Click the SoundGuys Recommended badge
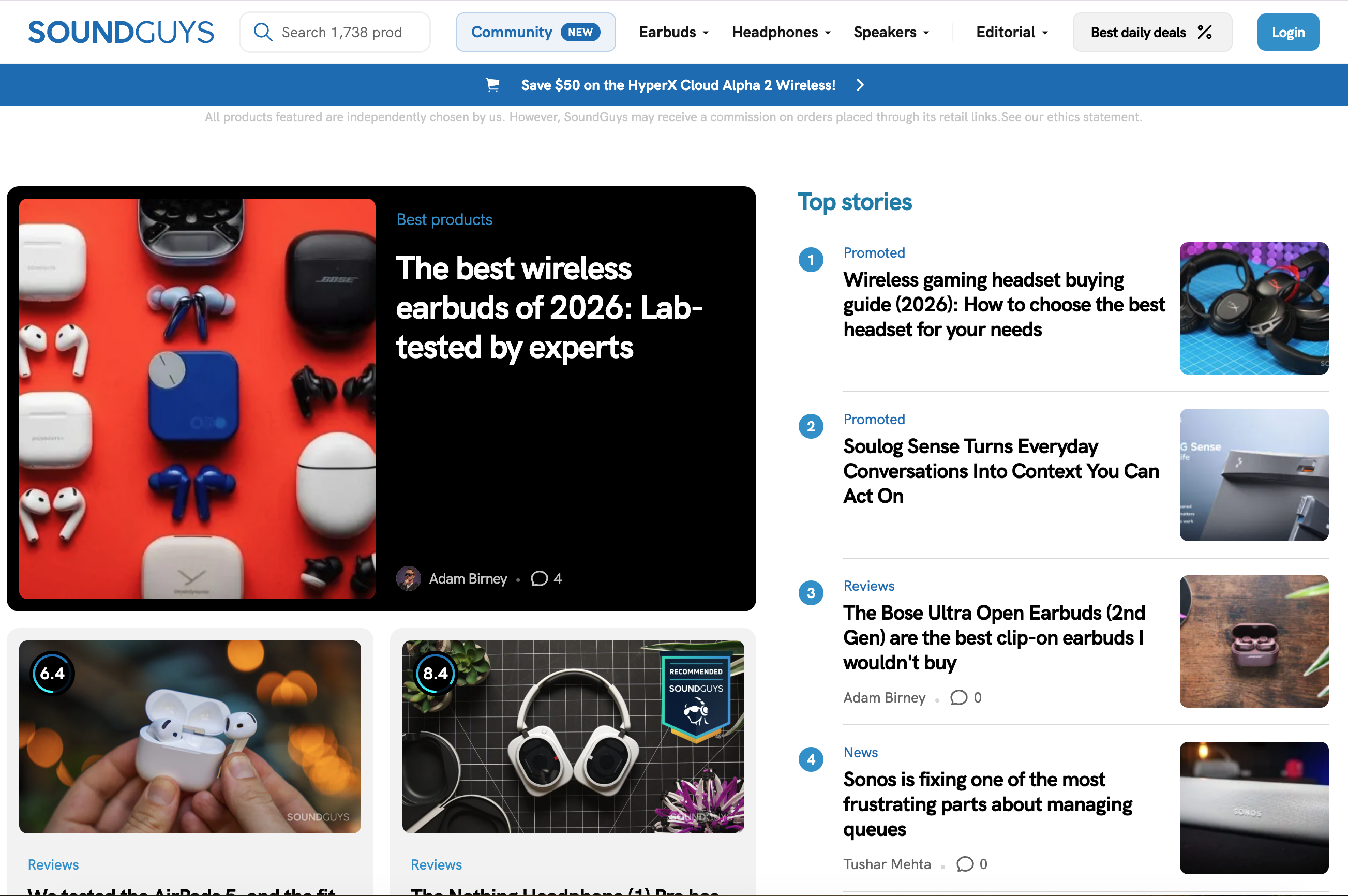Image resolution: width=1348 pixels, height=896 pixels. (x=696, y=696)
